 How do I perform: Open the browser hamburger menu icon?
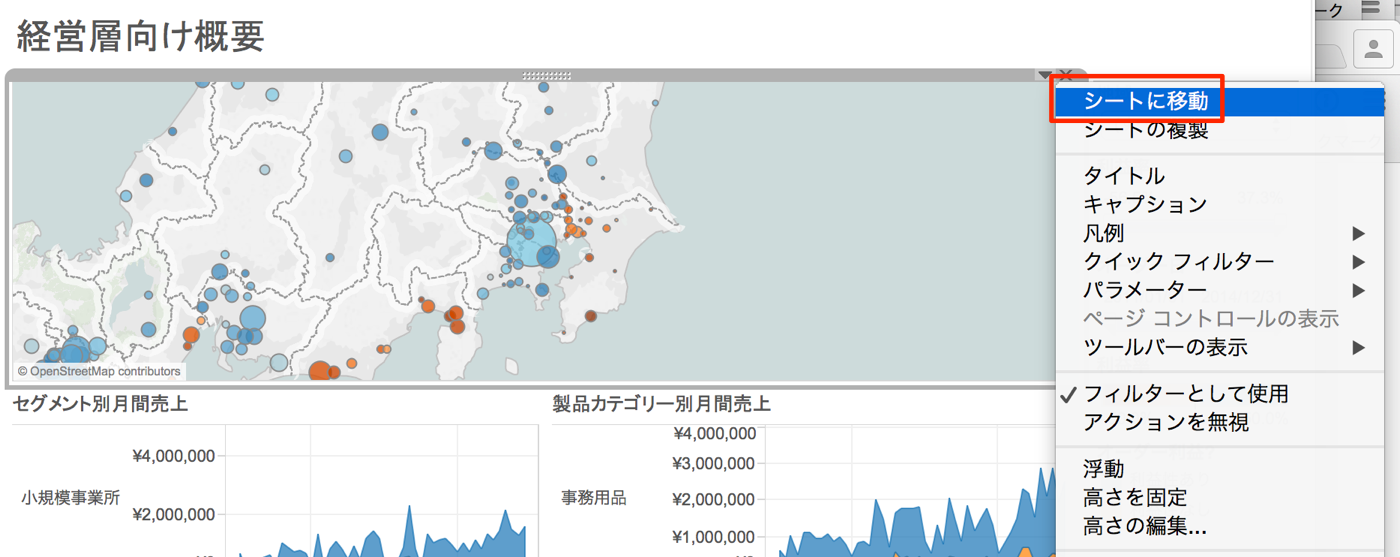(x=1369, y=9)
